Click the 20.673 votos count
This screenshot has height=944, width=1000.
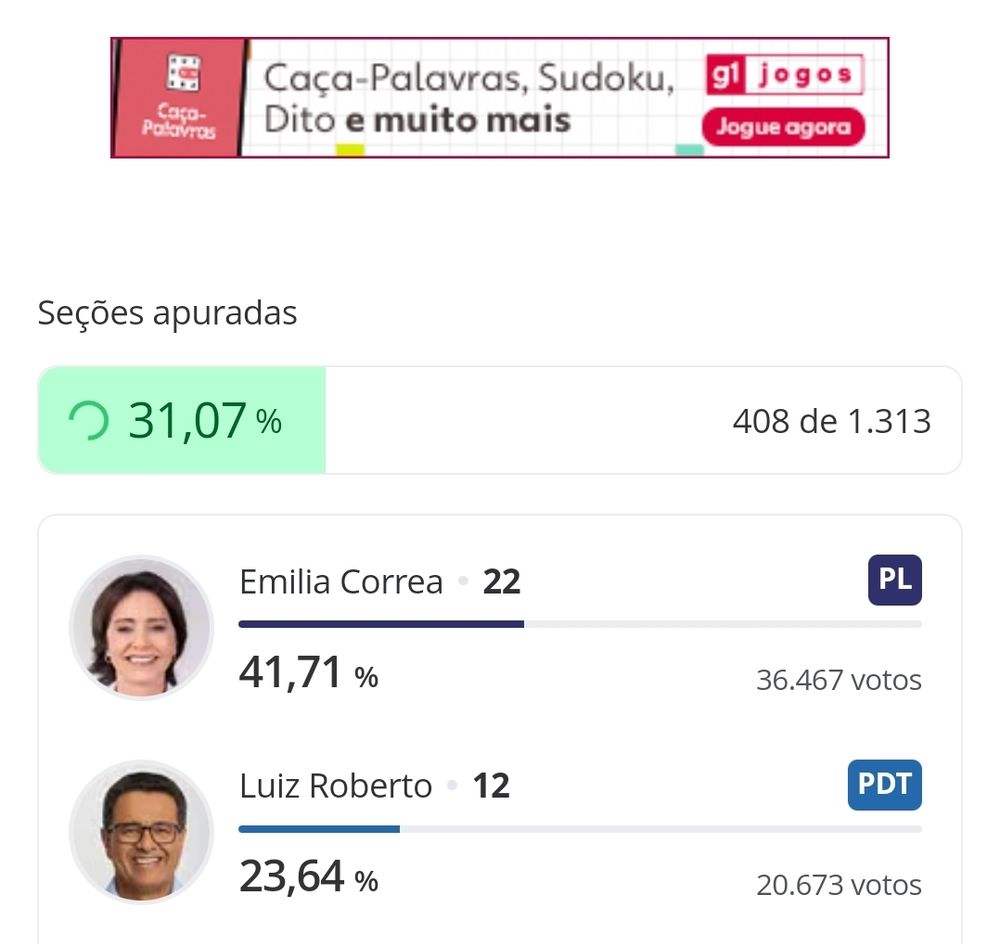click(x=838, y=884)
